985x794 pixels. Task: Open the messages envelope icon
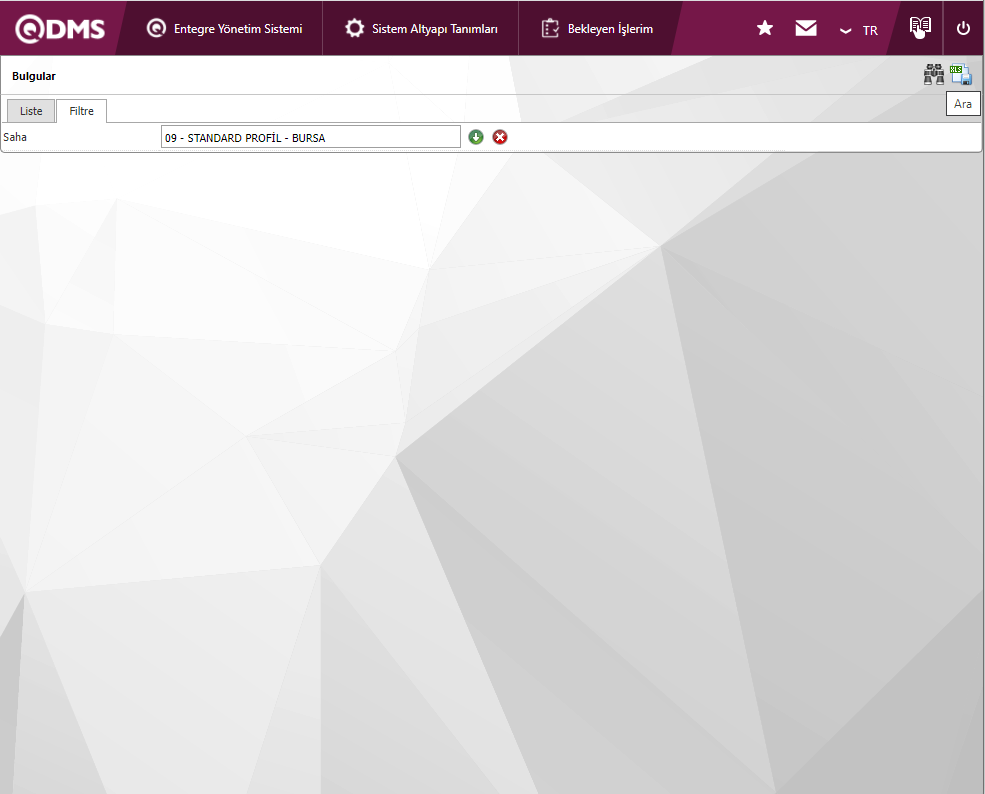point(806,28)
